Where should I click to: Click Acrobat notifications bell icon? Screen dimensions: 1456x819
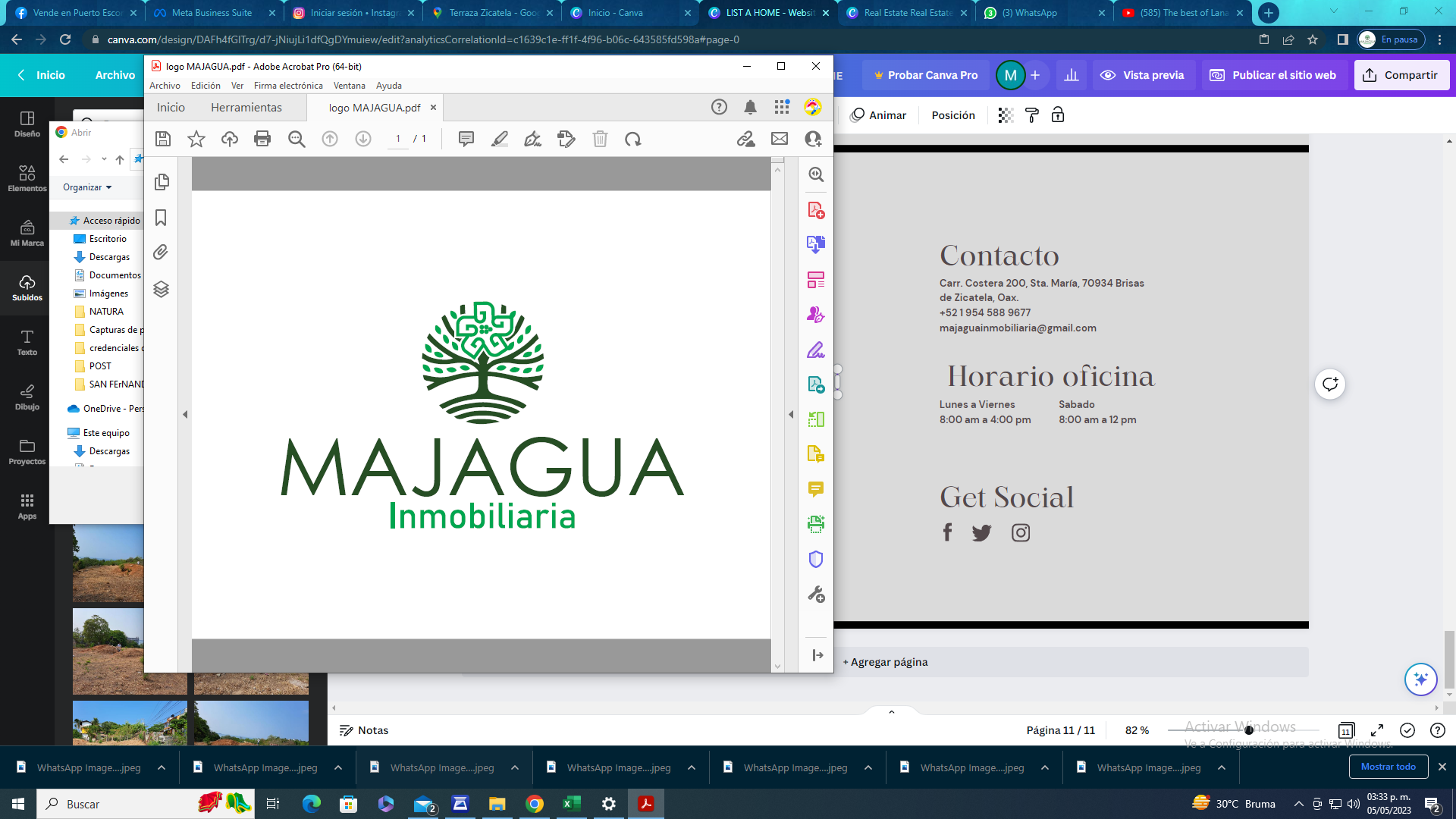click(751, 108)
